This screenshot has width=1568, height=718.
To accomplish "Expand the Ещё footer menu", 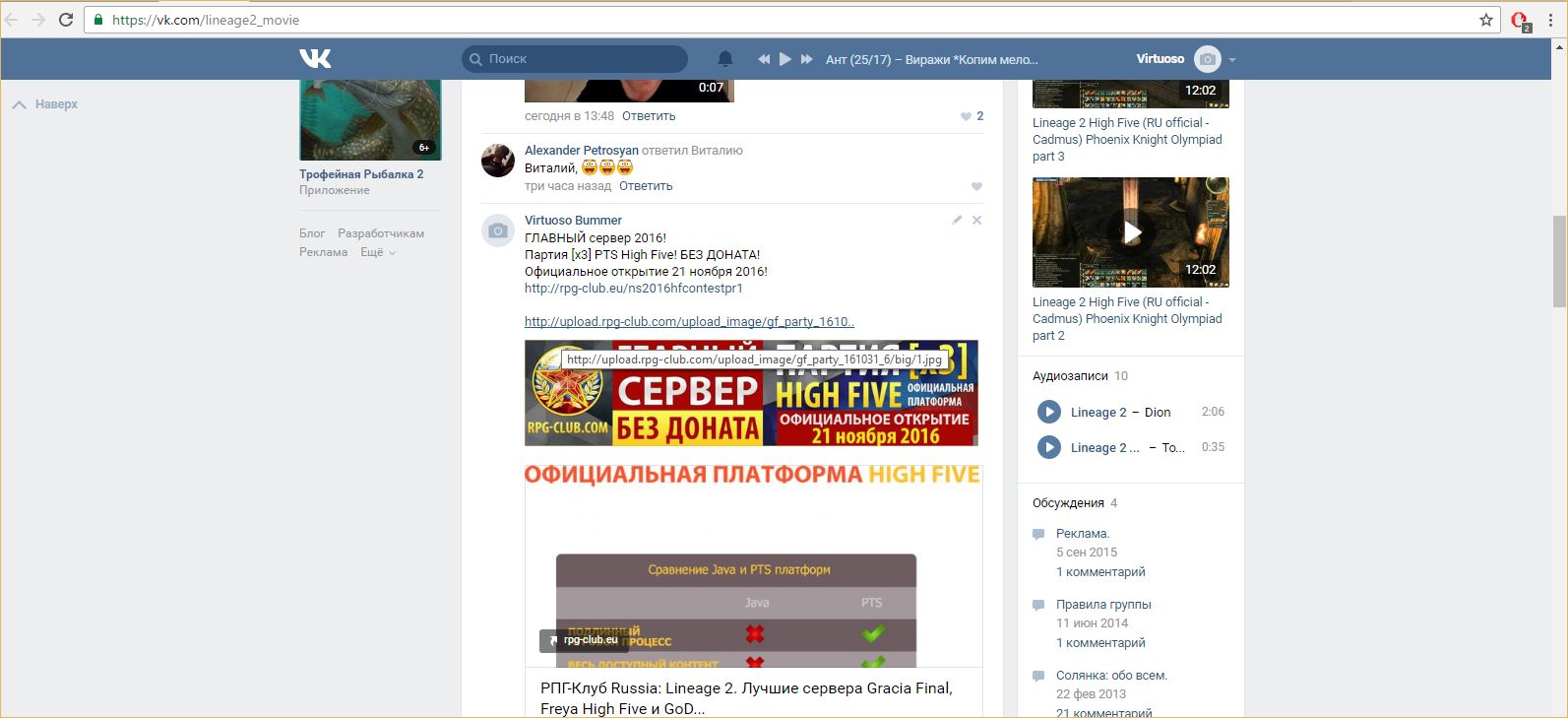I will pyautogui.click(x=377, y=252).
